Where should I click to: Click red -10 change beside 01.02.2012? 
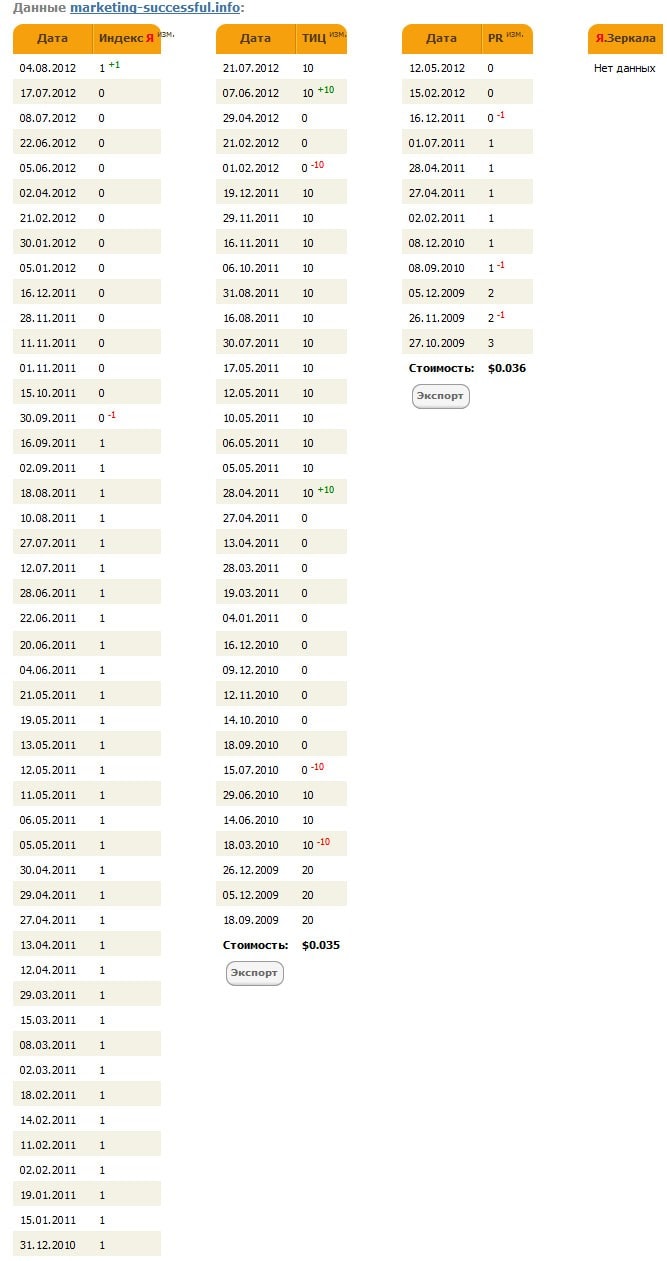(317, 165)
